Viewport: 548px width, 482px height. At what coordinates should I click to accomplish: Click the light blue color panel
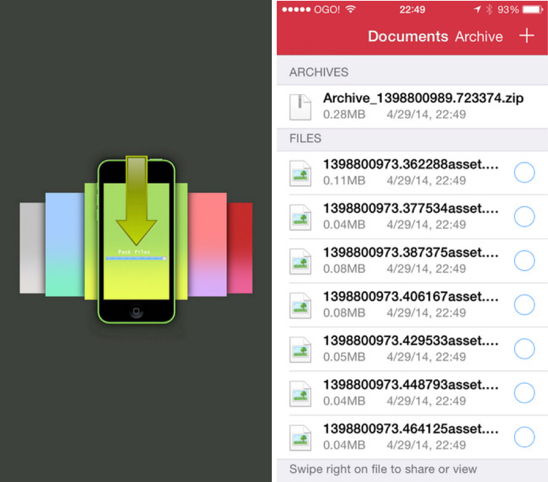(65, 245)
